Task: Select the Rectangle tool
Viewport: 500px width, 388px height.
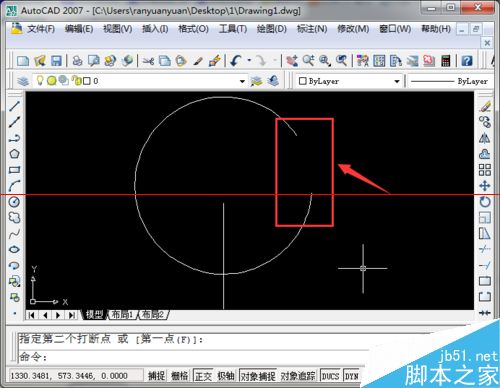Action: (14, 170)
